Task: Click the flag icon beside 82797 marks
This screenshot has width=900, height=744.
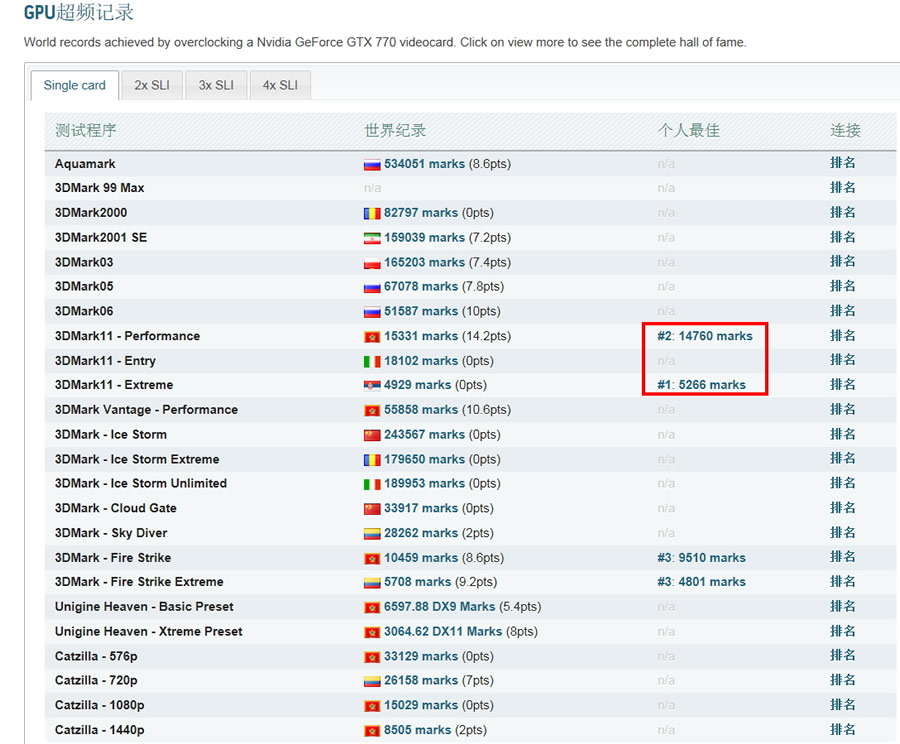Action: point(372,213)
